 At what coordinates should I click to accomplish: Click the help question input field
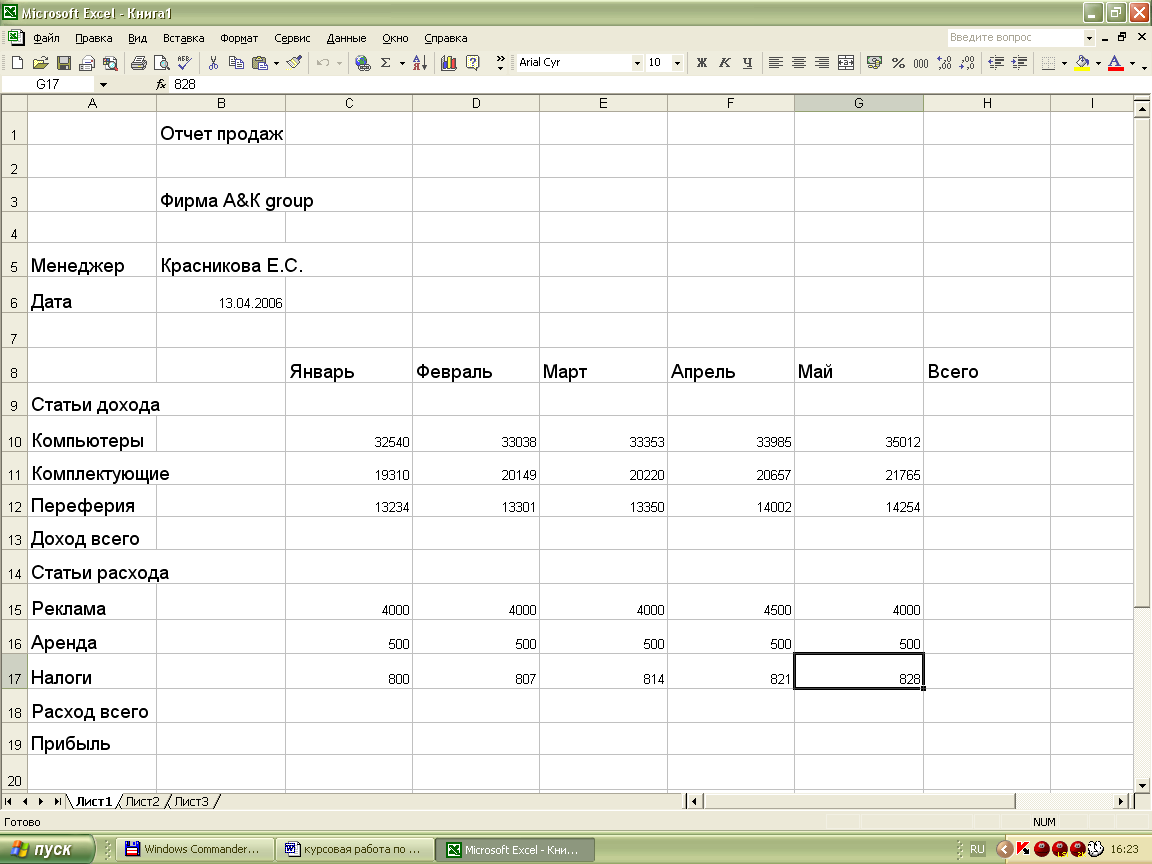1015,37
